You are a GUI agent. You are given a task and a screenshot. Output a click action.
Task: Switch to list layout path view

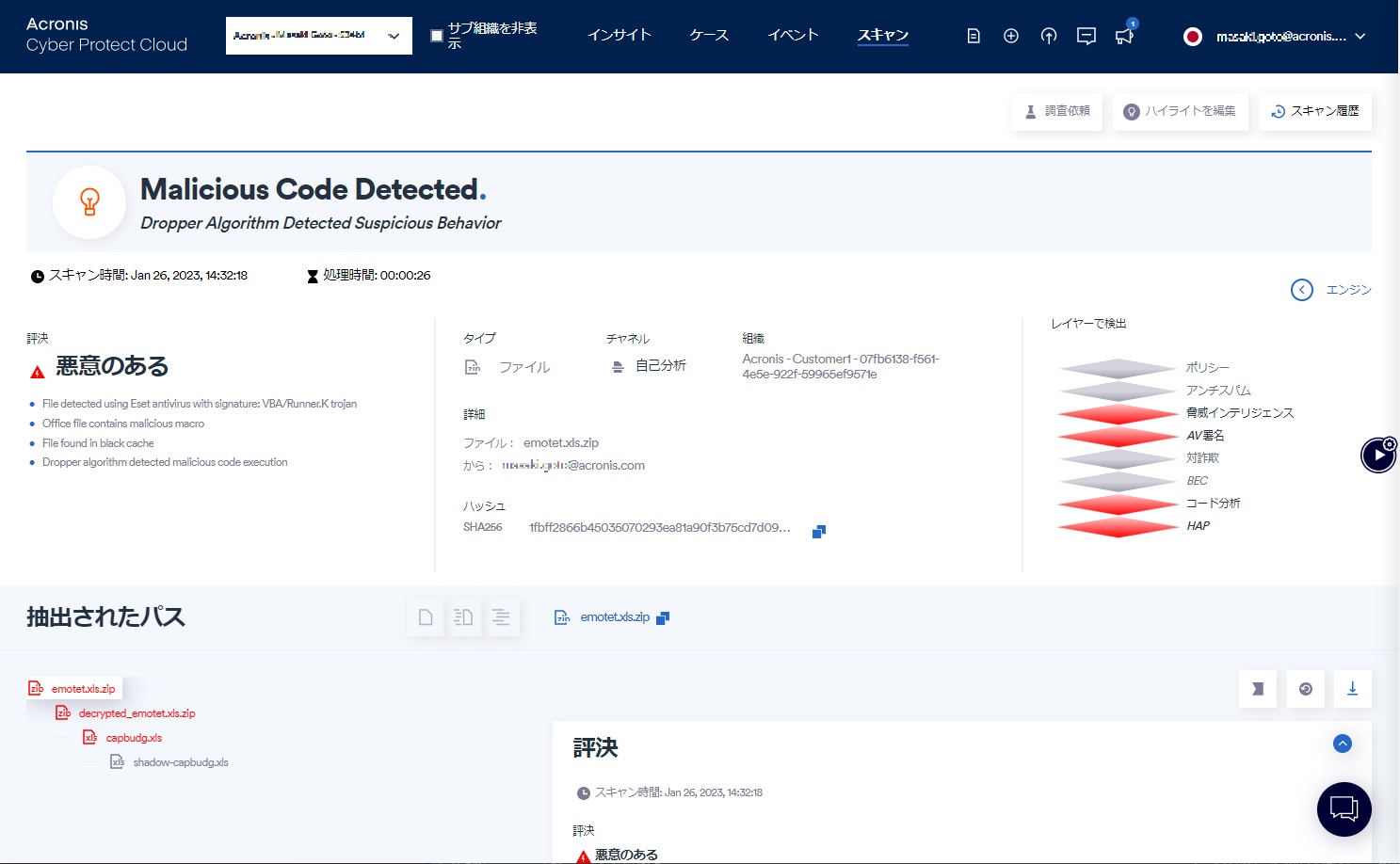[501, 617]
